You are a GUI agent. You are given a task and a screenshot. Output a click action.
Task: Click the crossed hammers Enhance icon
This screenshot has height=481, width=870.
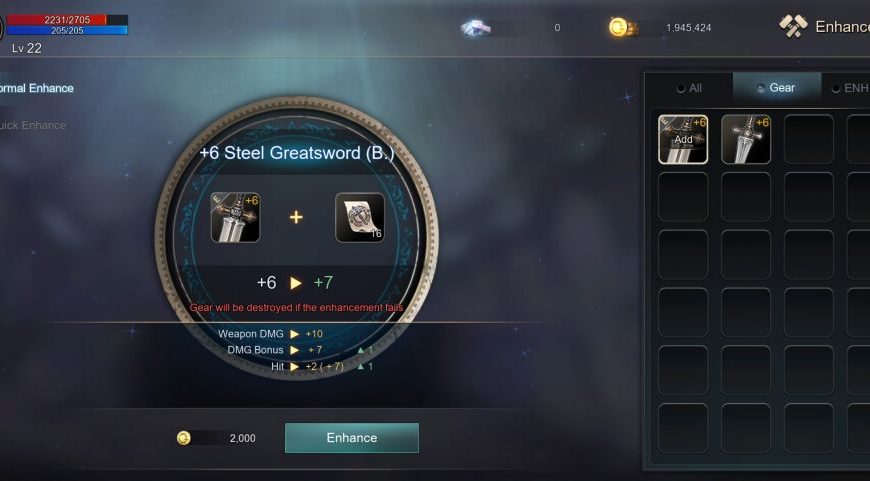(793, 26)
